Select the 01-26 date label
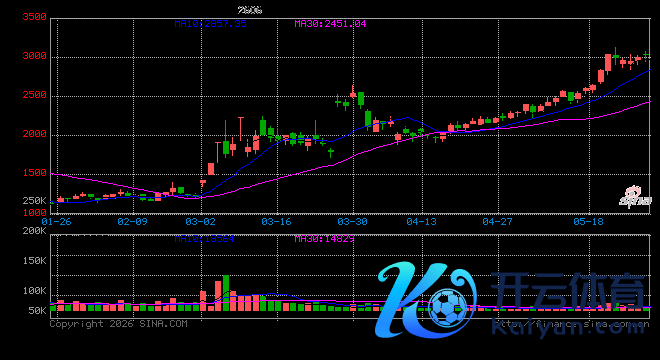This screenshot has width=660, height=360. [56, 222]
